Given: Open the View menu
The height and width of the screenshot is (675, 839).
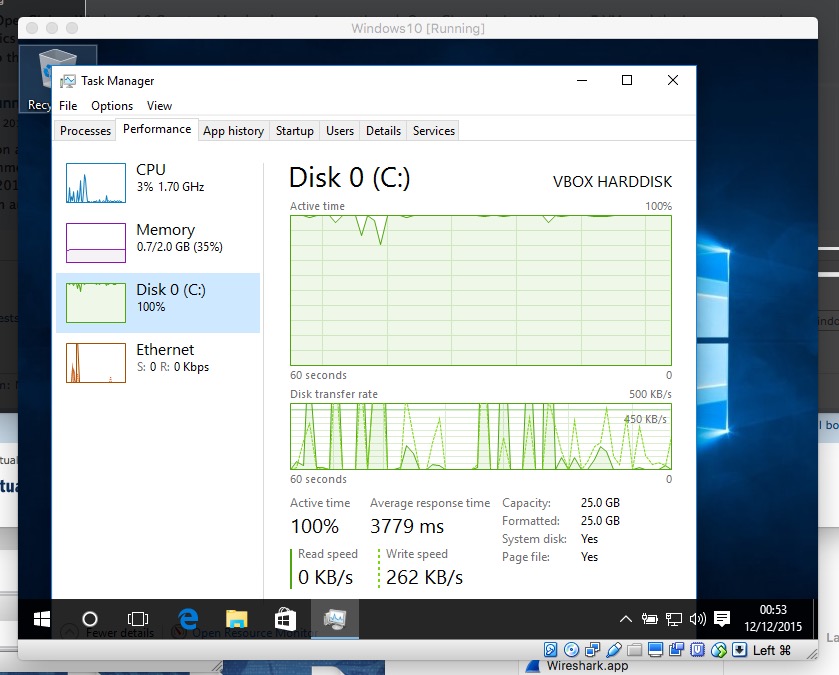Looking at the screenshot, I should coord(159,106).
